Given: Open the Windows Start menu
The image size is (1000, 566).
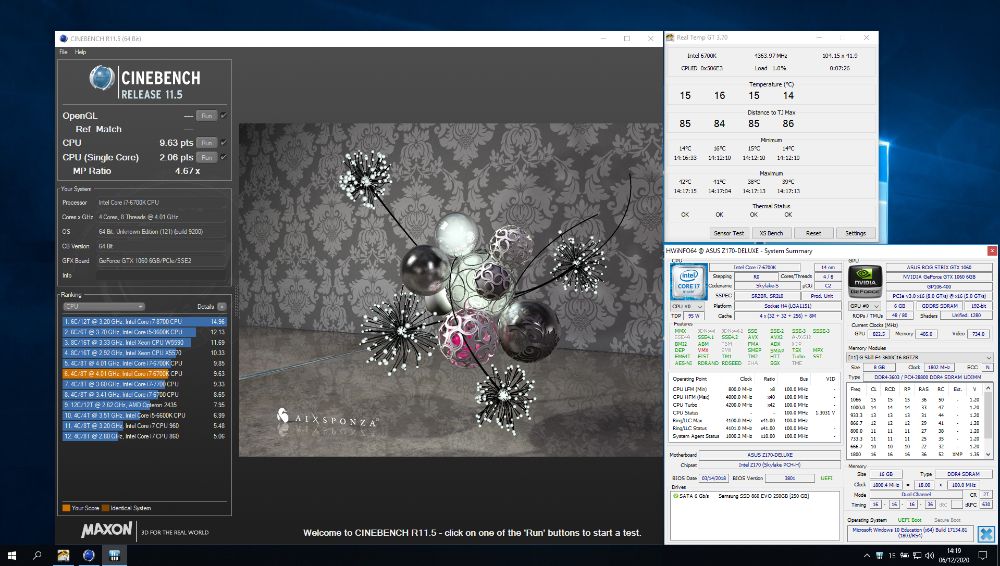Looking at the screenshot, I should [x=11, y=556].
